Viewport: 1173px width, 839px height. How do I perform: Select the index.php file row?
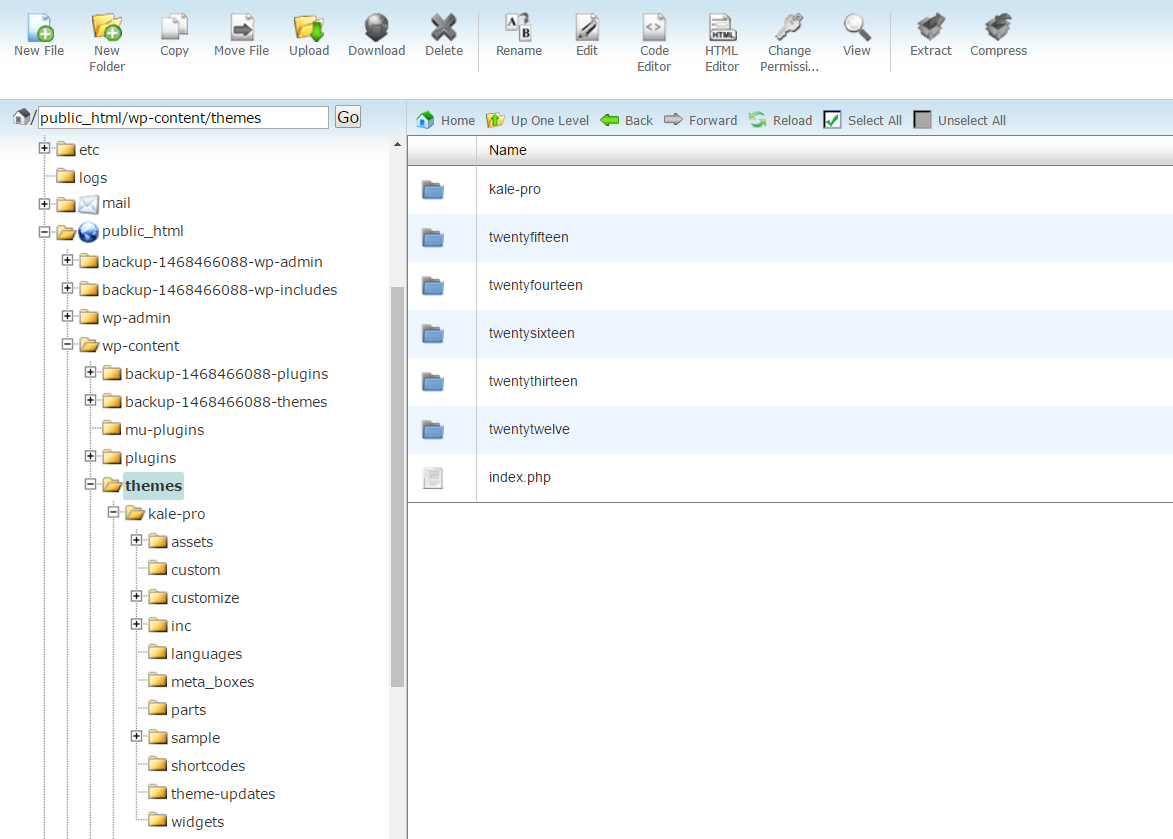(790, 477)
